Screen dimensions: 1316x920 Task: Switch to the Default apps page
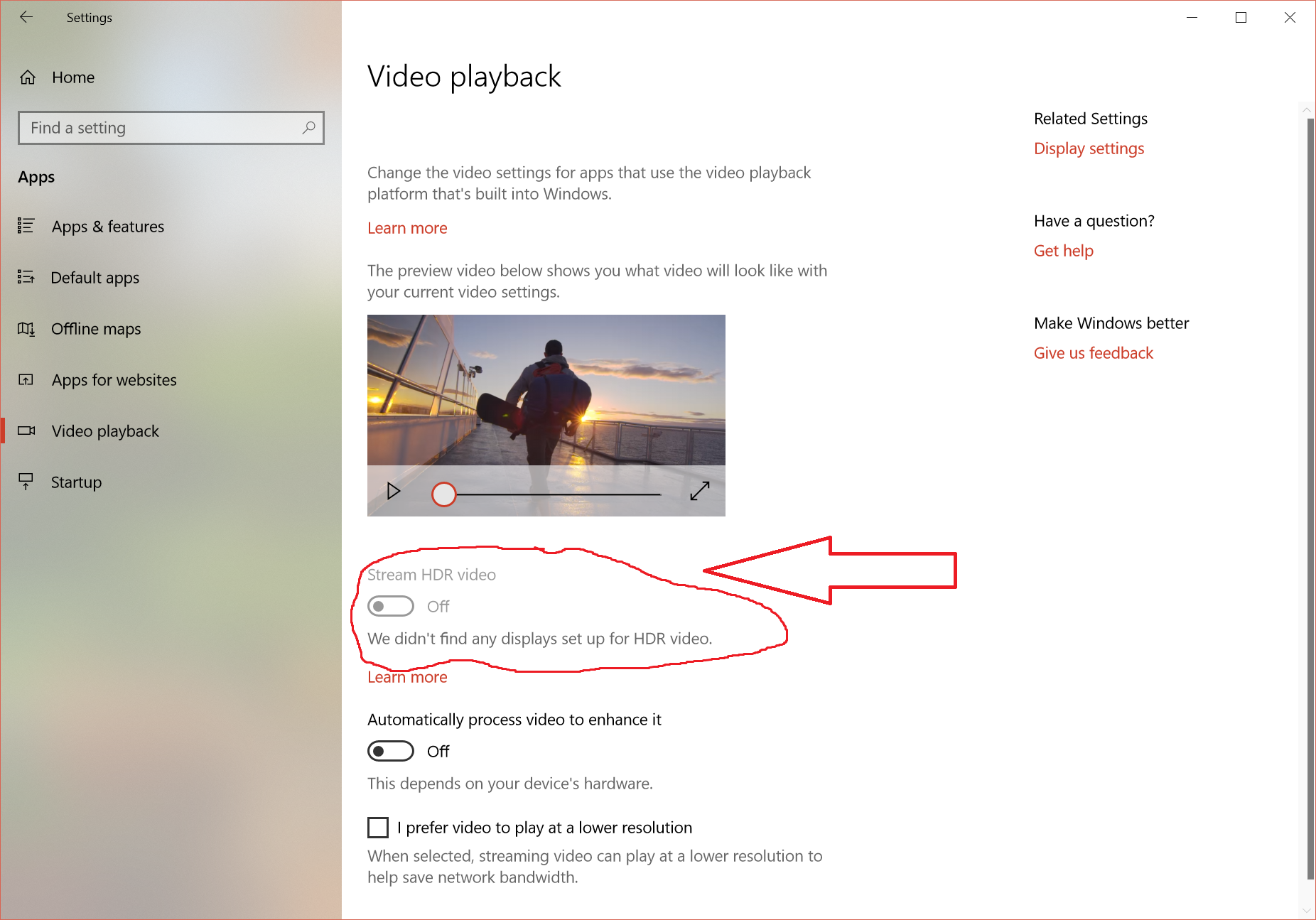point(95,277)
